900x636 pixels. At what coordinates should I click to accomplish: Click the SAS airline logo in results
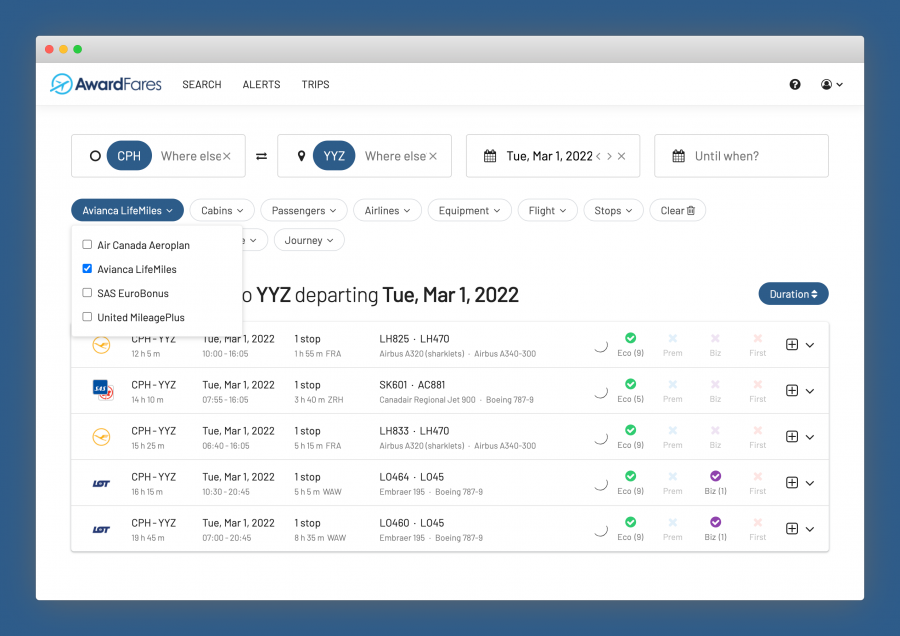(x=101, y=391)
